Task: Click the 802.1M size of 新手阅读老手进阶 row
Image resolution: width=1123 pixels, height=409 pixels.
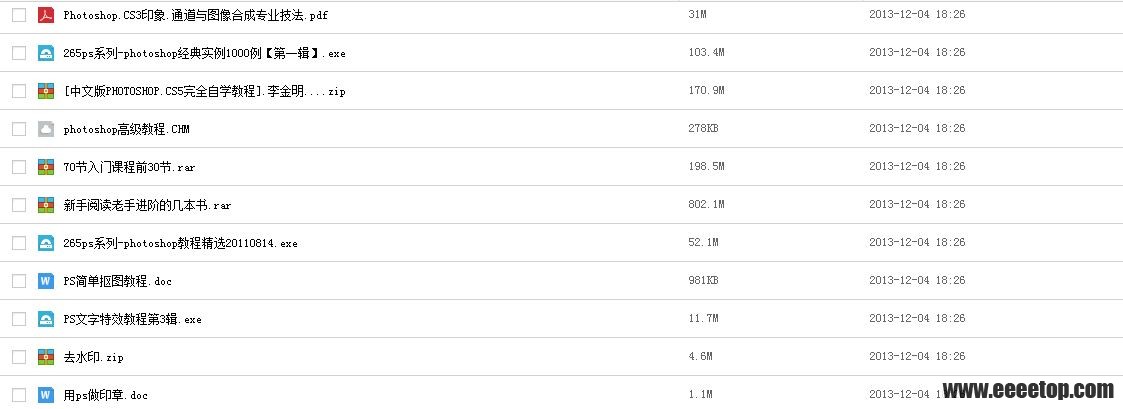Action: 706,205
